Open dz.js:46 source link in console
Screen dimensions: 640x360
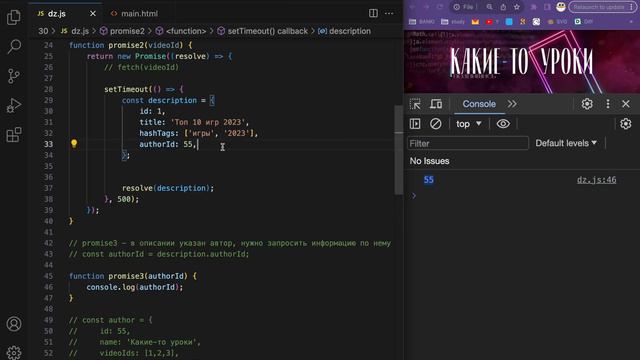click(x=596, y=180)
